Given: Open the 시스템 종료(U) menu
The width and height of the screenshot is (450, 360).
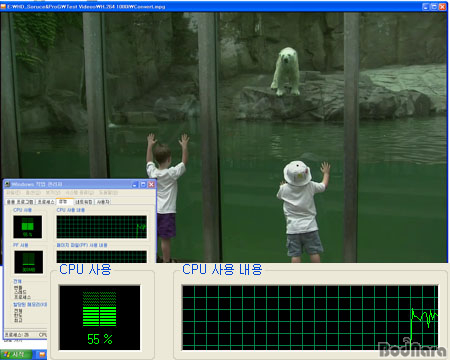Looking at the screenshot, I should (x=80, y=193).
